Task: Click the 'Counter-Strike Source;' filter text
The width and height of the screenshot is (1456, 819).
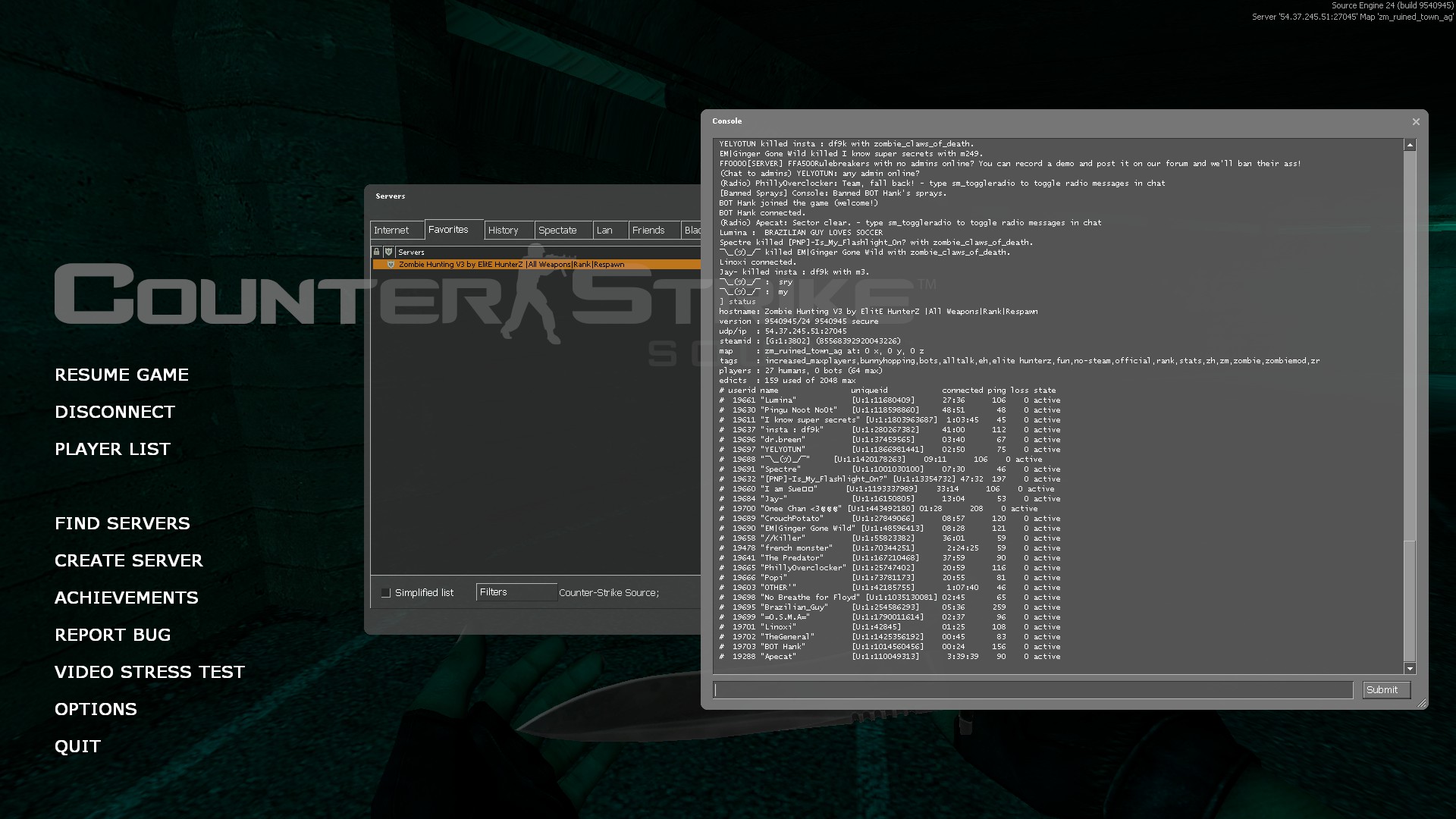Action: [609, 593]
